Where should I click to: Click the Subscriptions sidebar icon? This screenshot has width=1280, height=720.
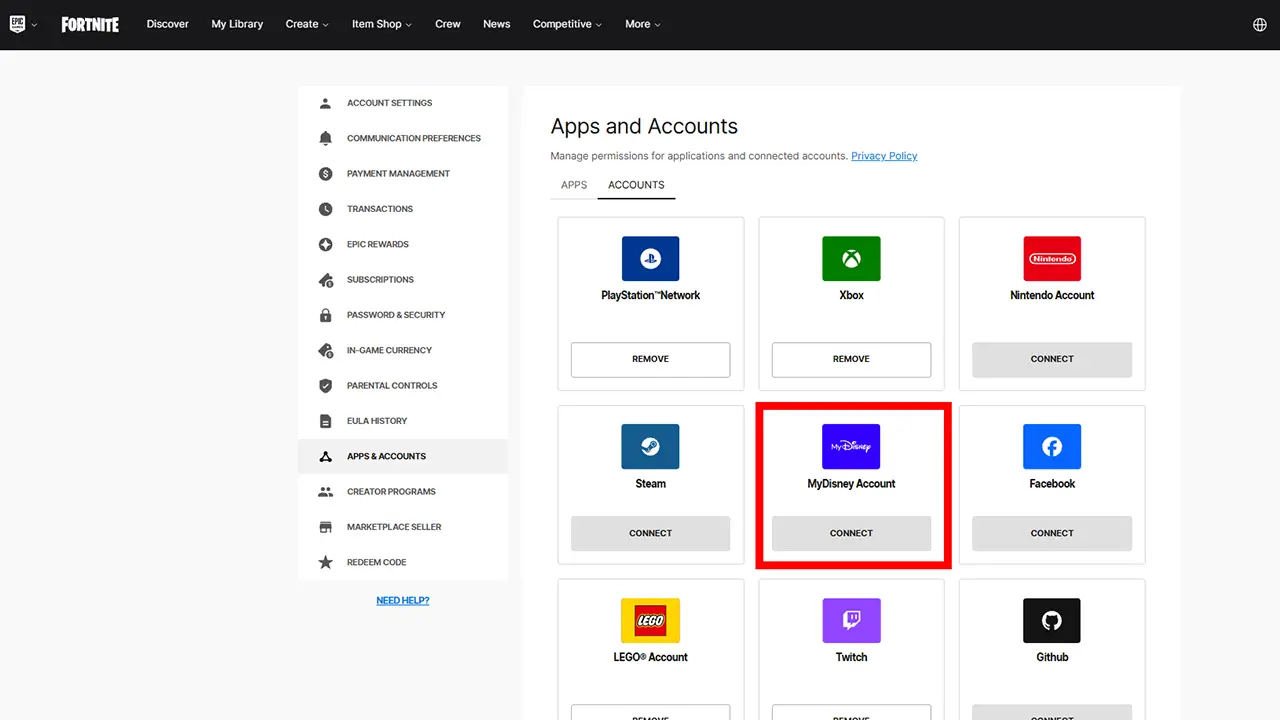pyautogui.click(x=325, y=280)
